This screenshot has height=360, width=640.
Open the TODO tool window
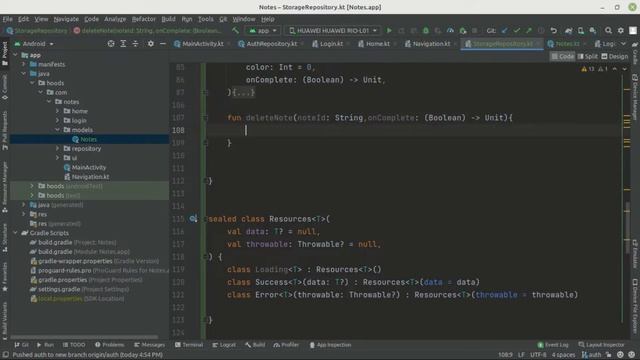74,345
